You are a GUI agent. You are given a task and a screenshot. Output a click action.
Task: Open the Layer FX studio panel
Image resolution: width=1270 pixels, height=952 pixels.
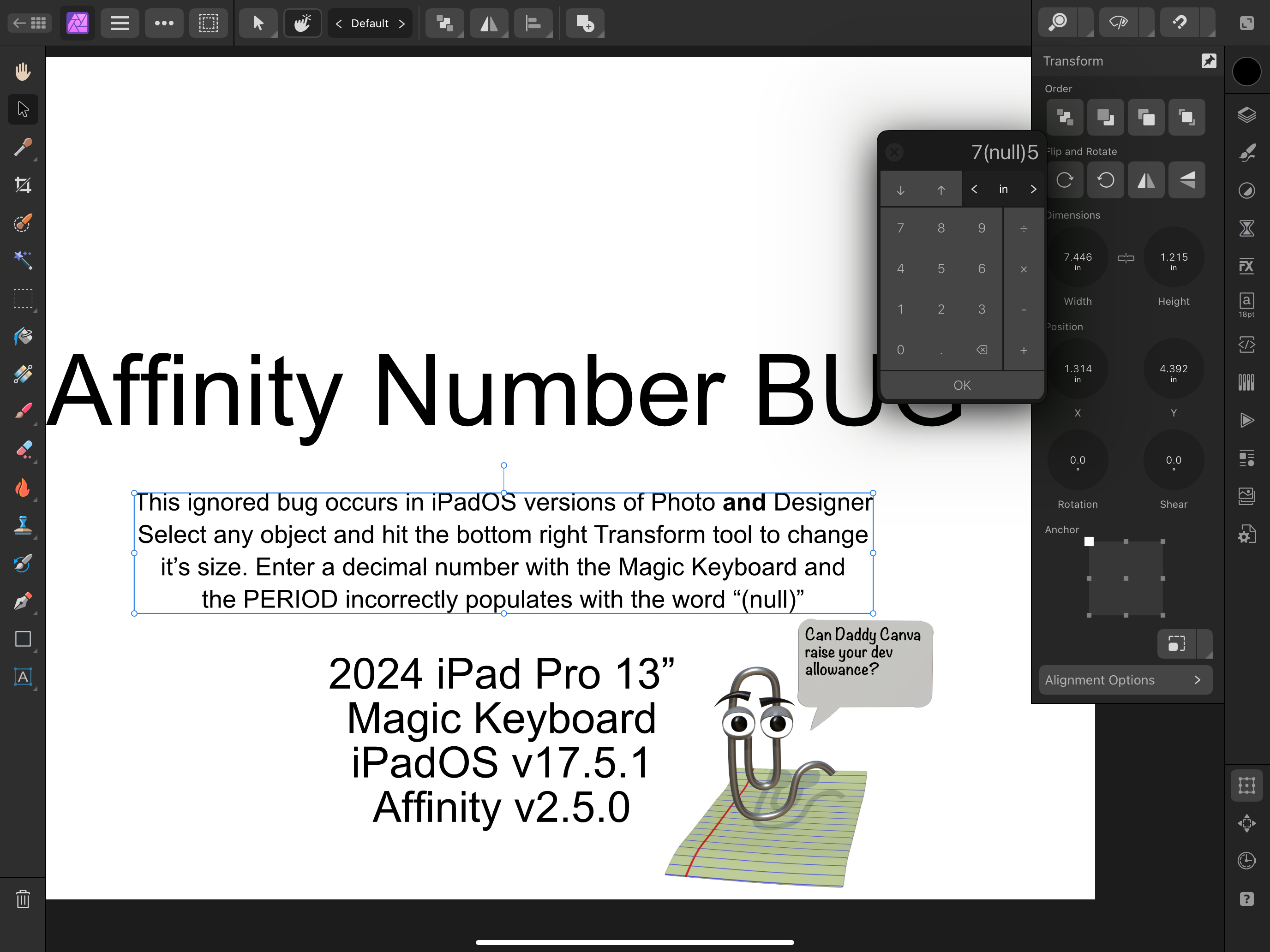pyautogui.click(x=1246, y=266)
